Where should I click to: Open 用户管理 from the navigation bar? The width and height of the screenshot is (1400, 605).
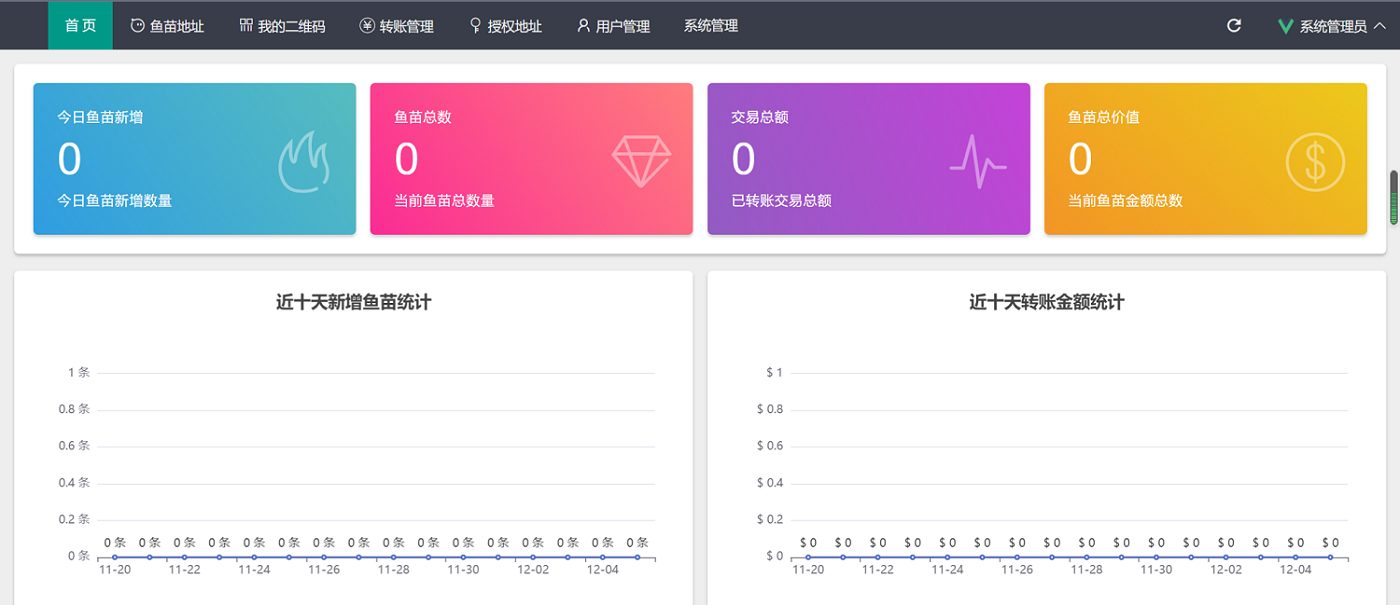[613, 26]
